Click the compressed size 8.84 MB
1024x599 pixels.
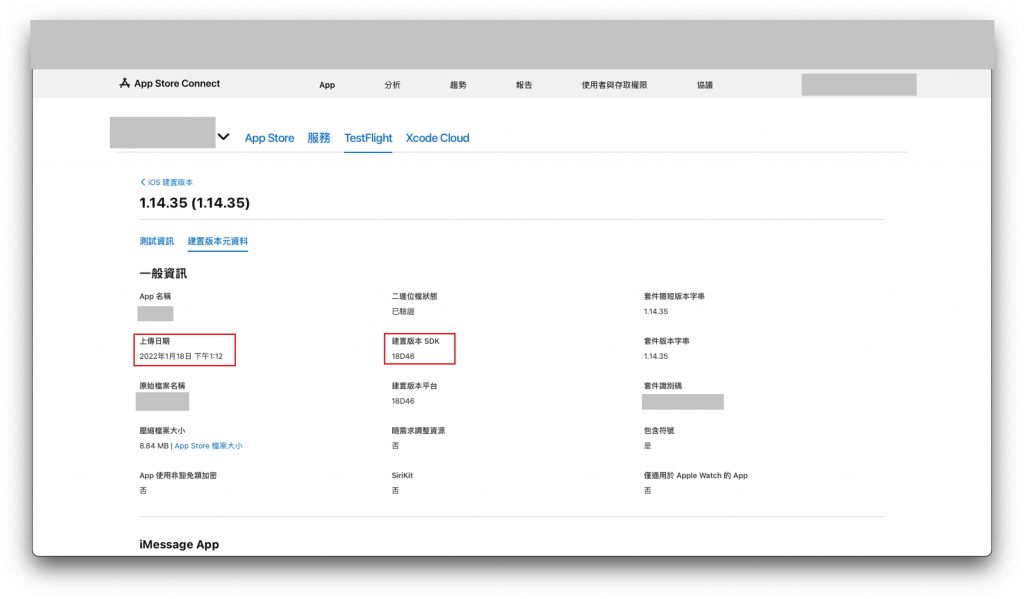154,445
